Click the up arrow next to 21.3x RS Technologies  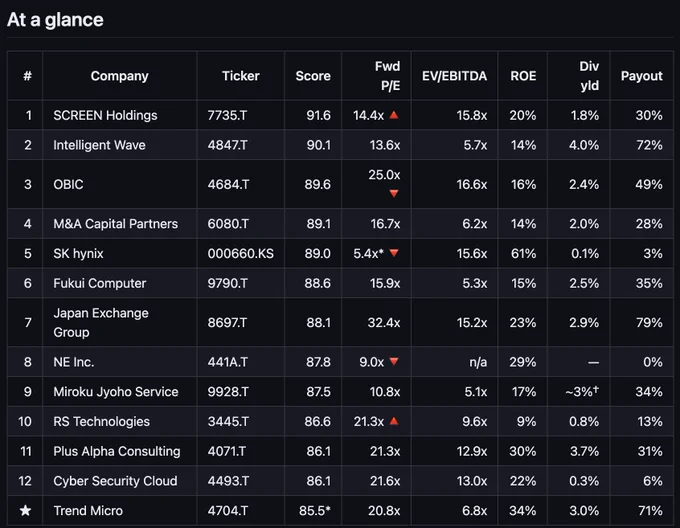[394, 421]
